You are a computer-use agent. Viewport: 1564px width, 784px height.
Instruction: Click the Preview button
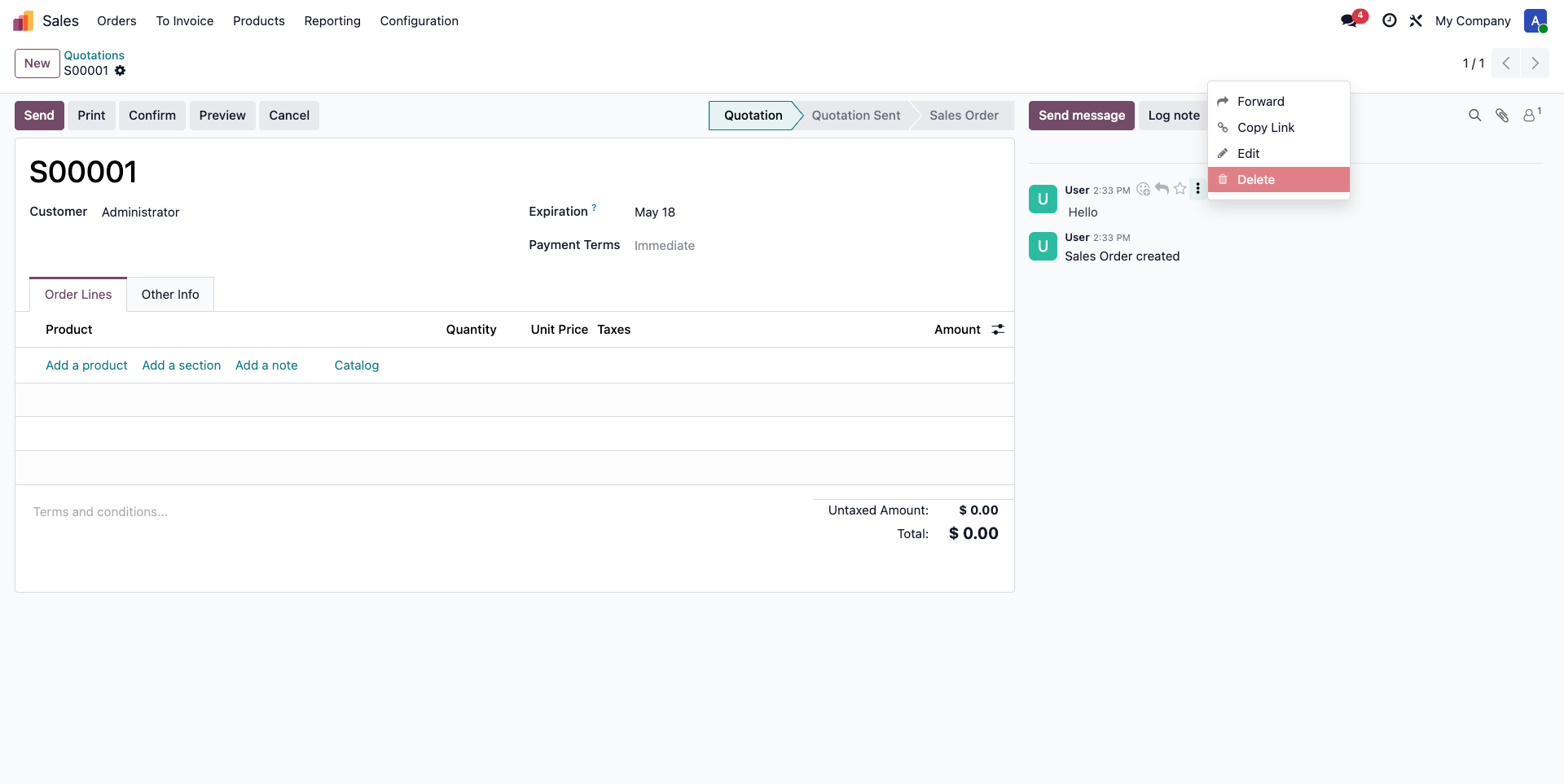[222, 116]
